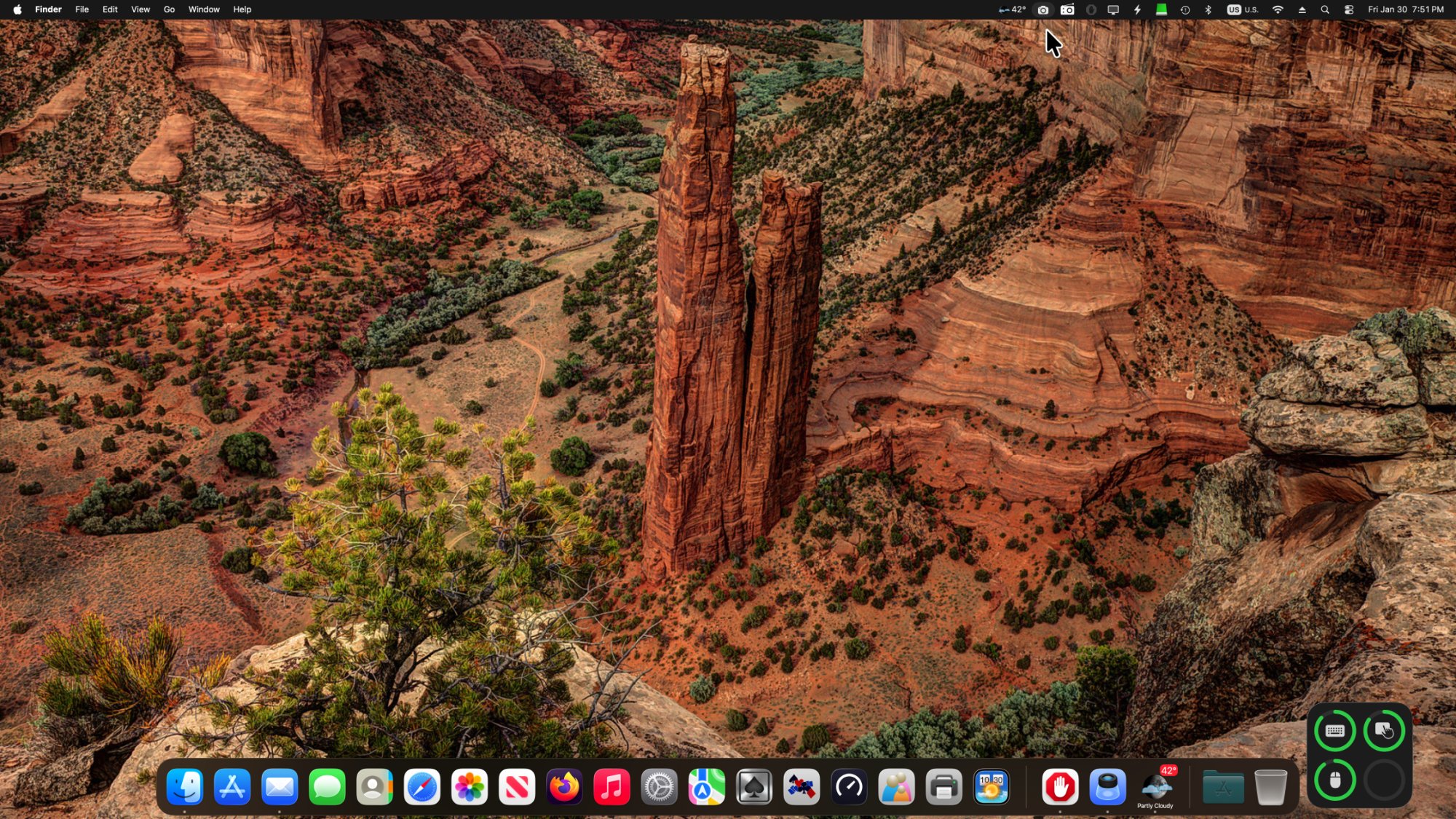
Task: Open the Mail app in the dock
Action: 280,787
